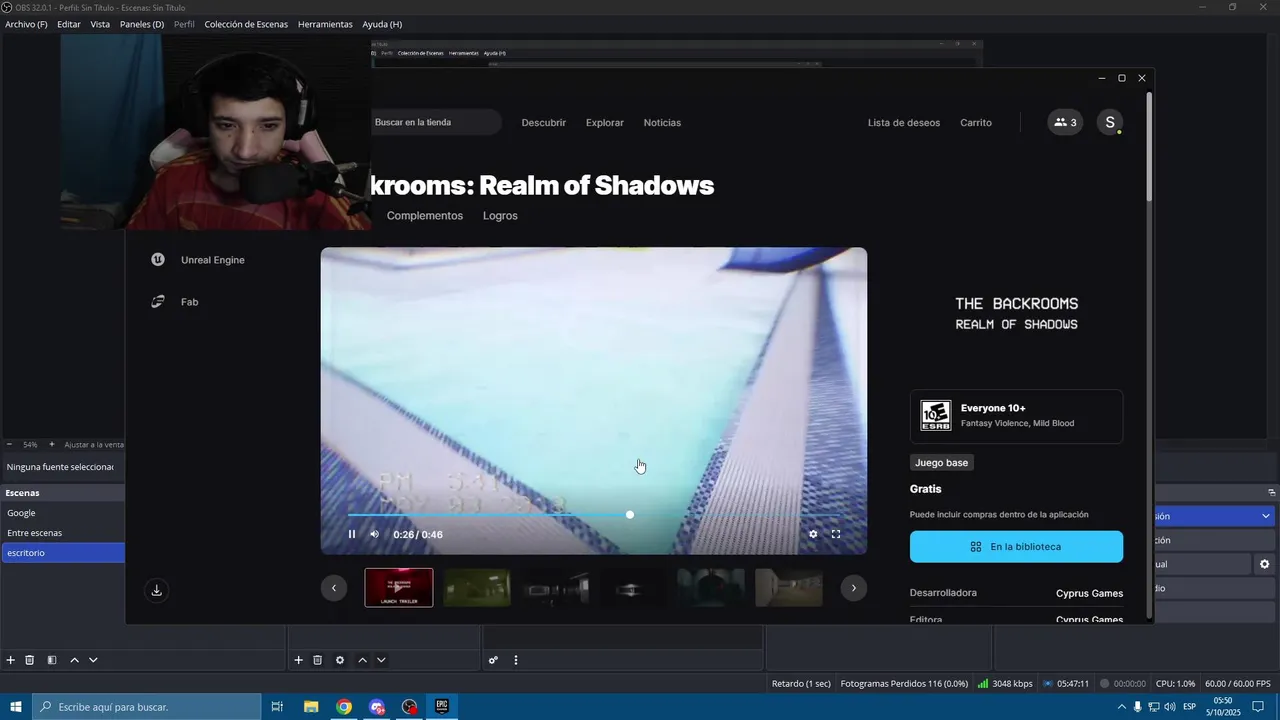Open Herramientas menu

click(325, 24)
